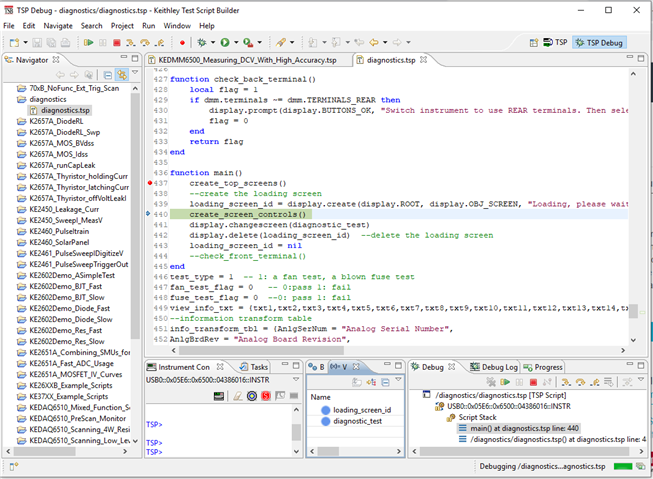Click the green Run launch icon

[x=225, y=43]
